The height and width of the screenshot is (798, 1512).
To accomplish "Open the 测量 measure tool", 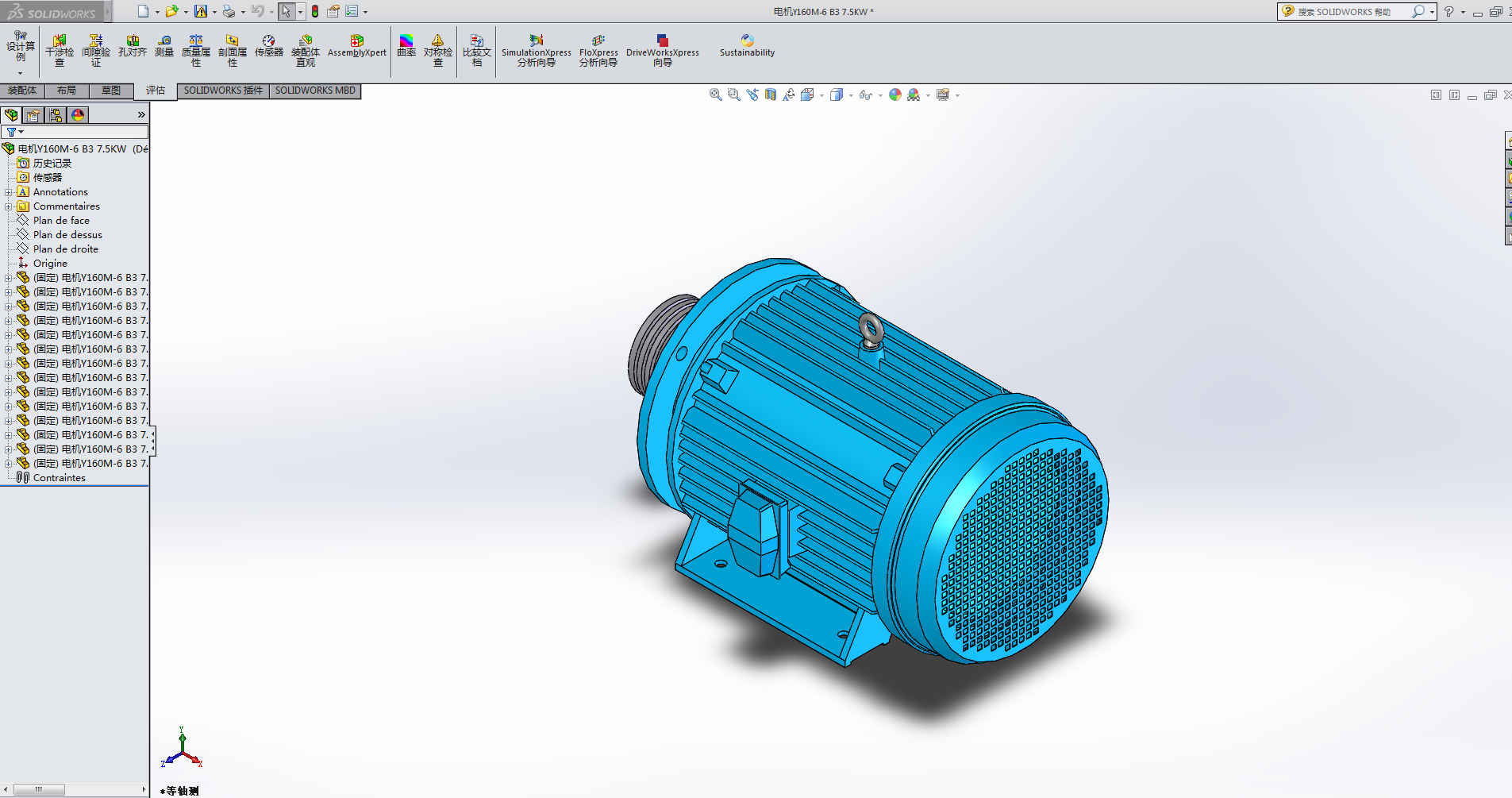I will point(164,46).
